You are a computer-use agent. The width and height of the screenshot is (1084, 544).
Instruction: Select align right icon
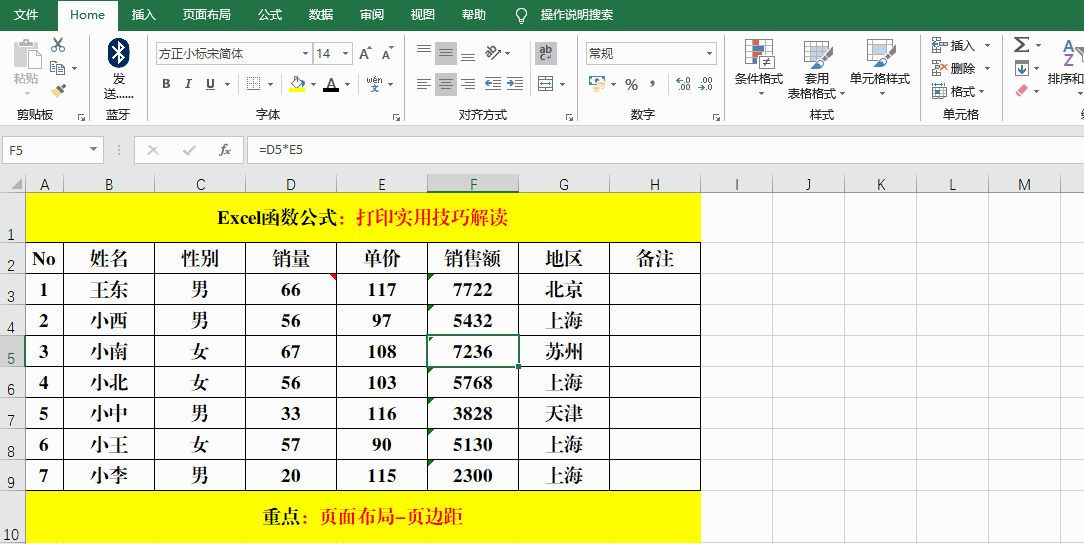click(x=468, y=84)
